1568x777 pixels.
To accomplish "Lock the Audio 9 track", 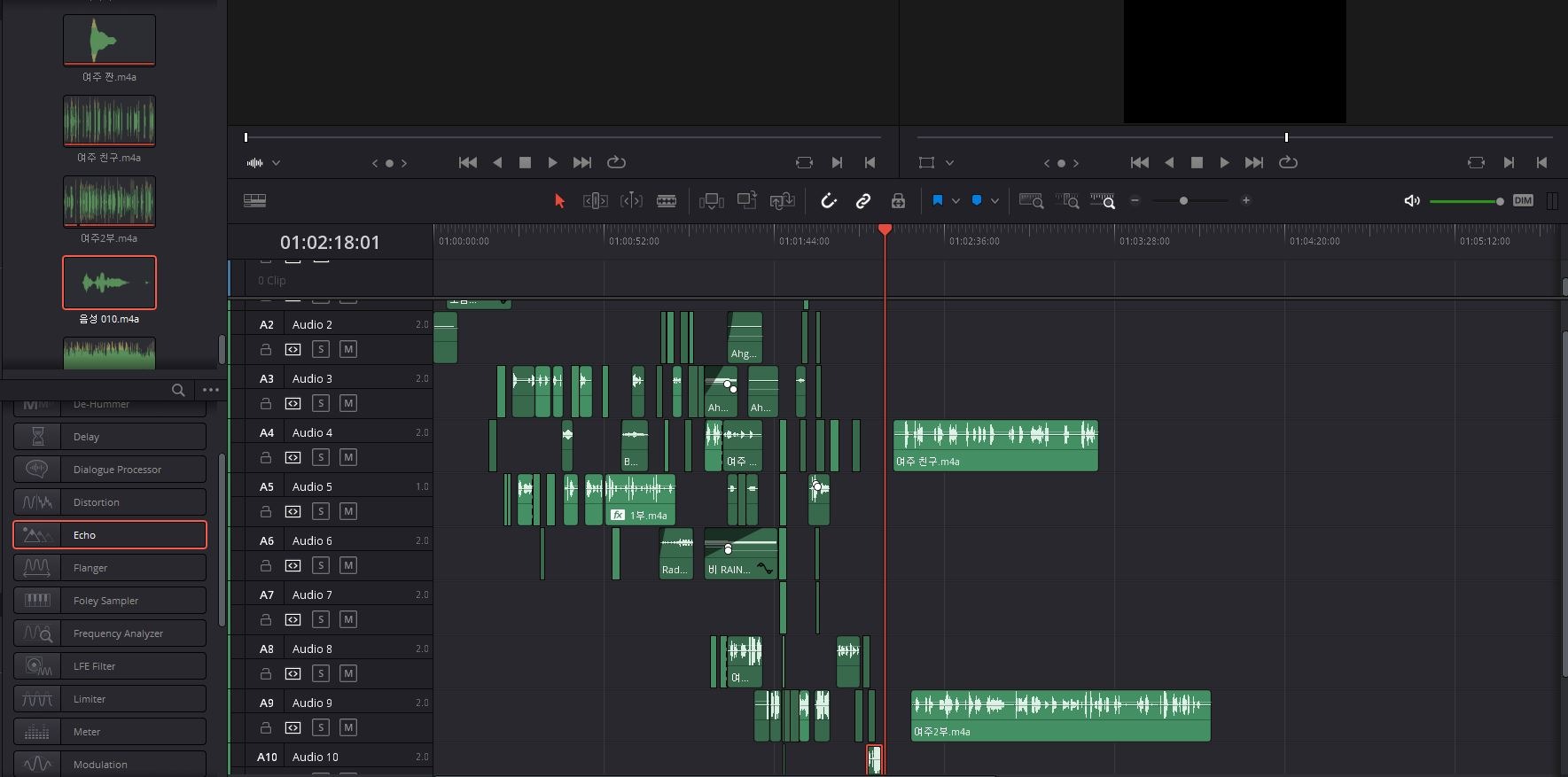I will coord(265,728).
